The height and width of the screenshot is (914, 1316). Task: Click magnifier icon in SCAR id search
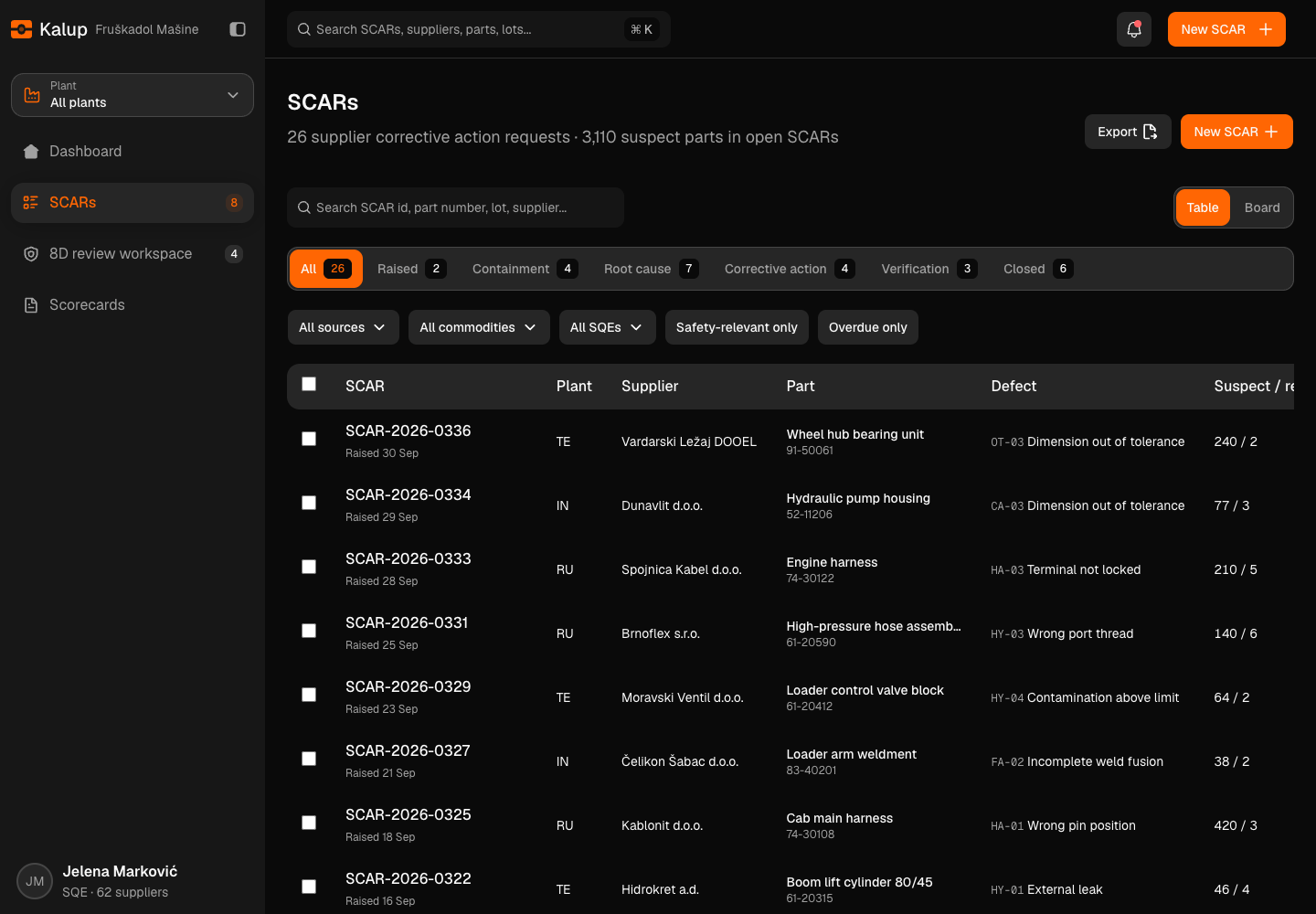coord(304,207)
